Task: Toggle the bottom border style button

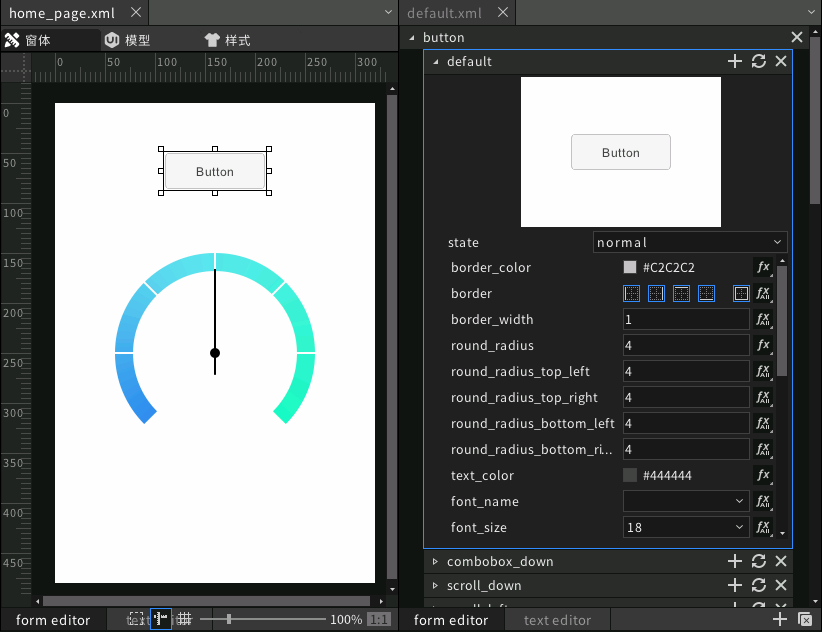Action: click(706, 293)
